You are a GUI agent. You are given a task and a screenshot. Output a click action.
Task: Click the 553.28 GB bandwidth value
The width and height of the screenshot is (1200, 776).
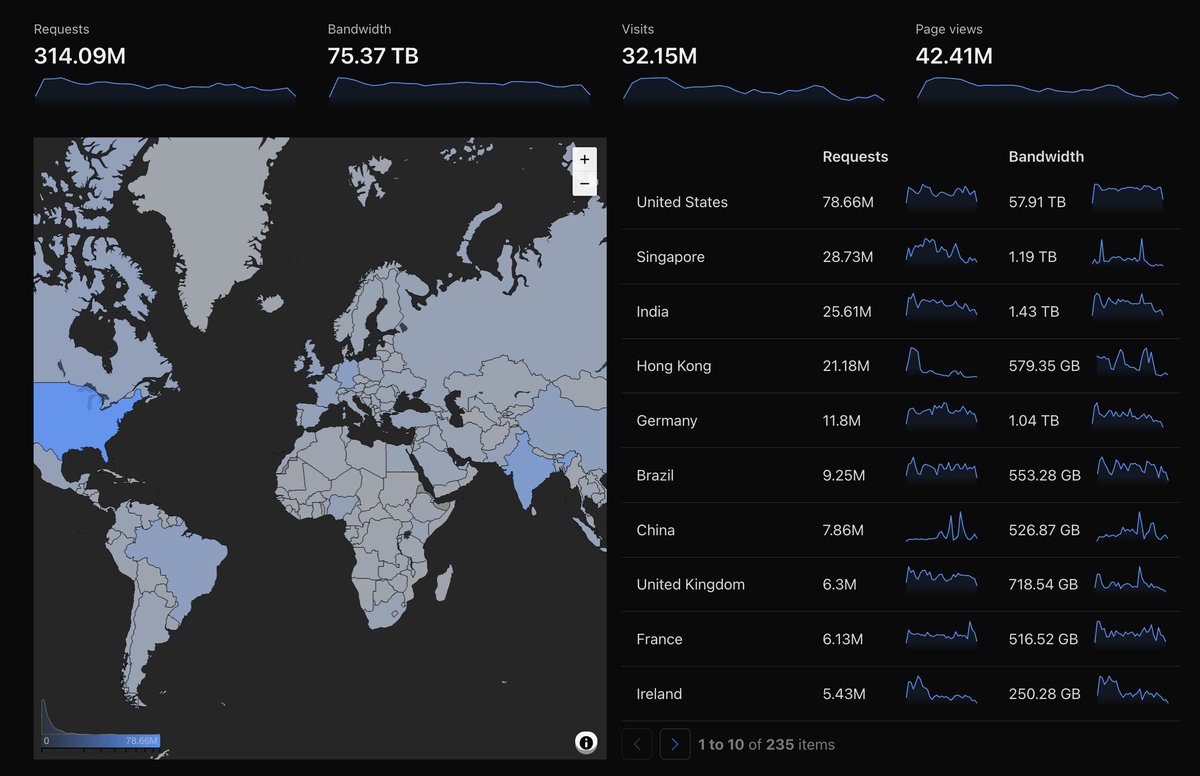point(1045,475)
